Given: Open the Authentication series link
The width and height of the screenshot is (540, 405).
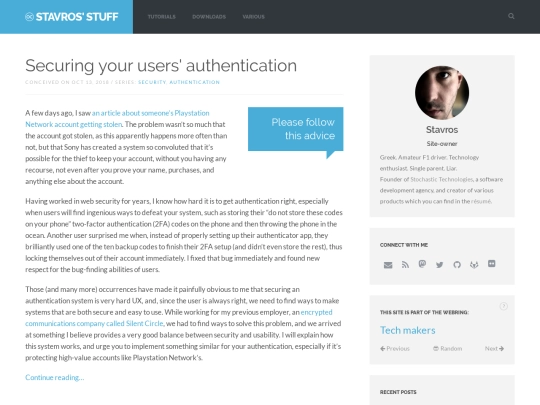Looking at the screenshot, I should (x=195, y=82).
